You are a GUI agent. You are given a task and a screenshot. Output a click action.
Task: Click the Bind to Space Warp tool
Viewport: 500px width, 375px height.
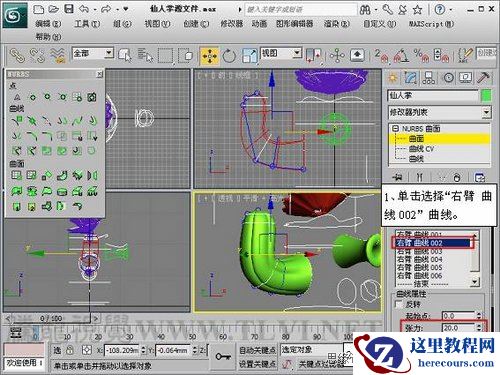(x=57, y=55)
